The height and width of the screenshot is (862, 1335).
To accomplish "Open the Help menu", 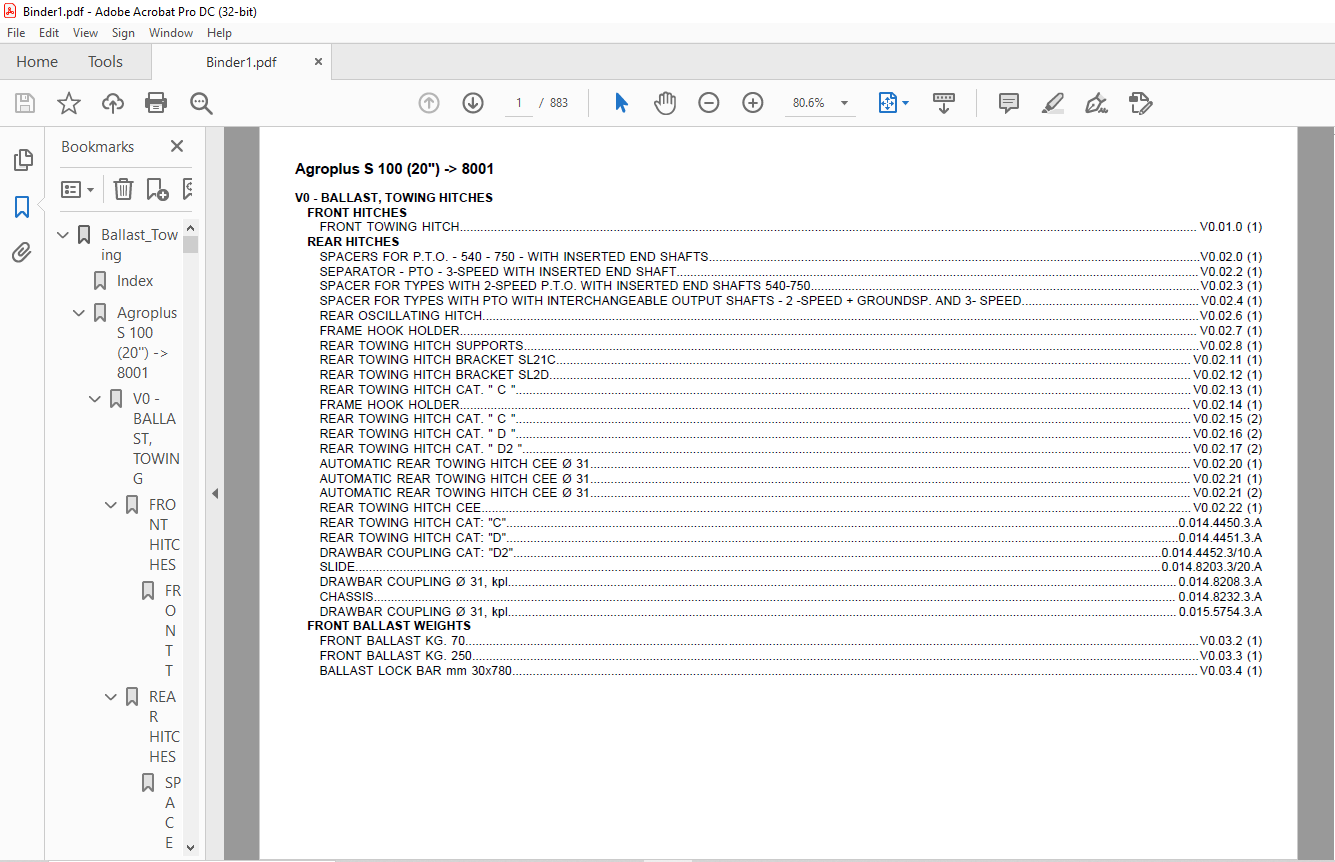I will coord(219,33).
